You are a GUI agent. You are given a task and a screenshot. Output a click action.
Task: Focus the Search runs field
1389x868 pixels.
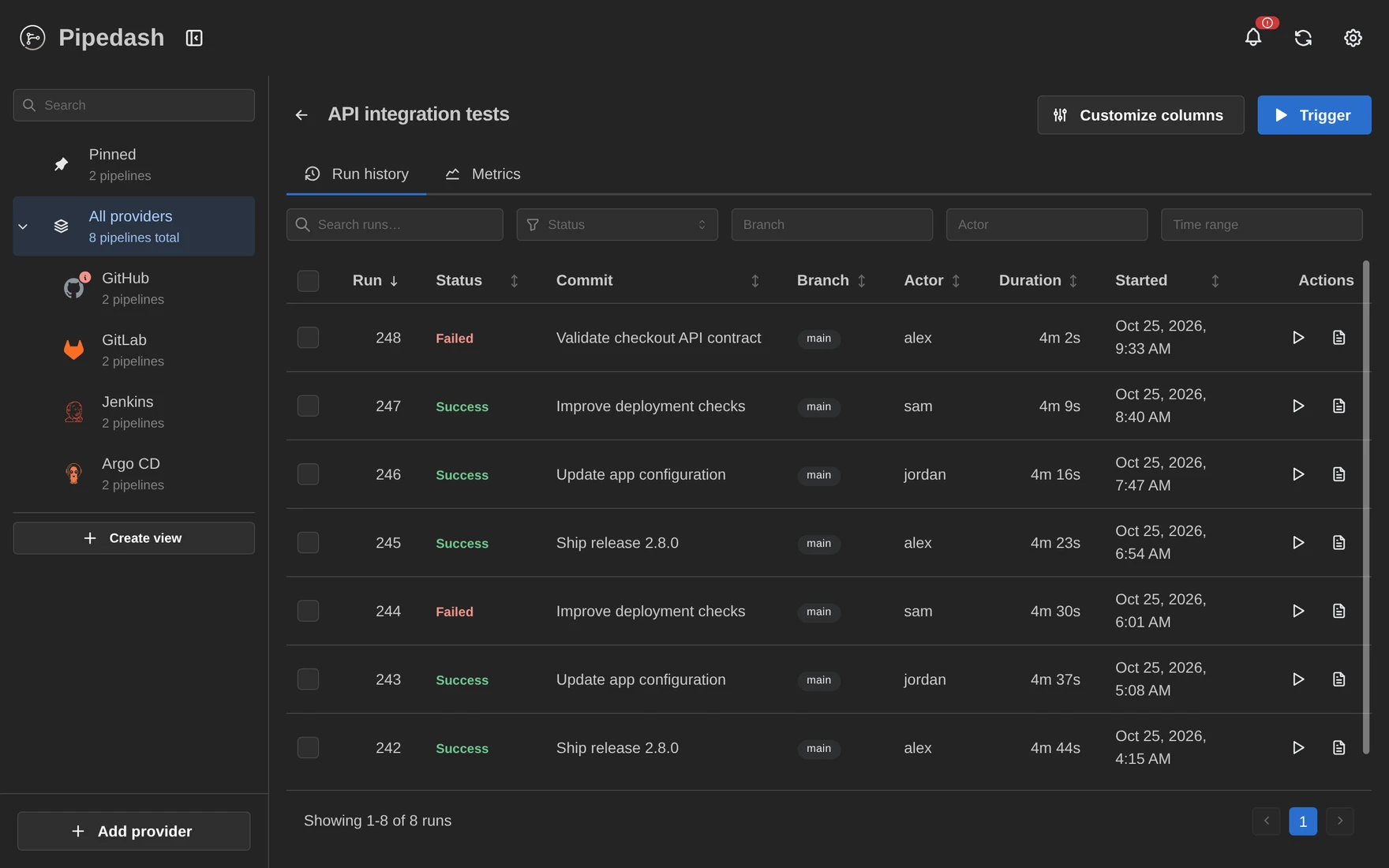pyautogui.click(x=395, y=225)
